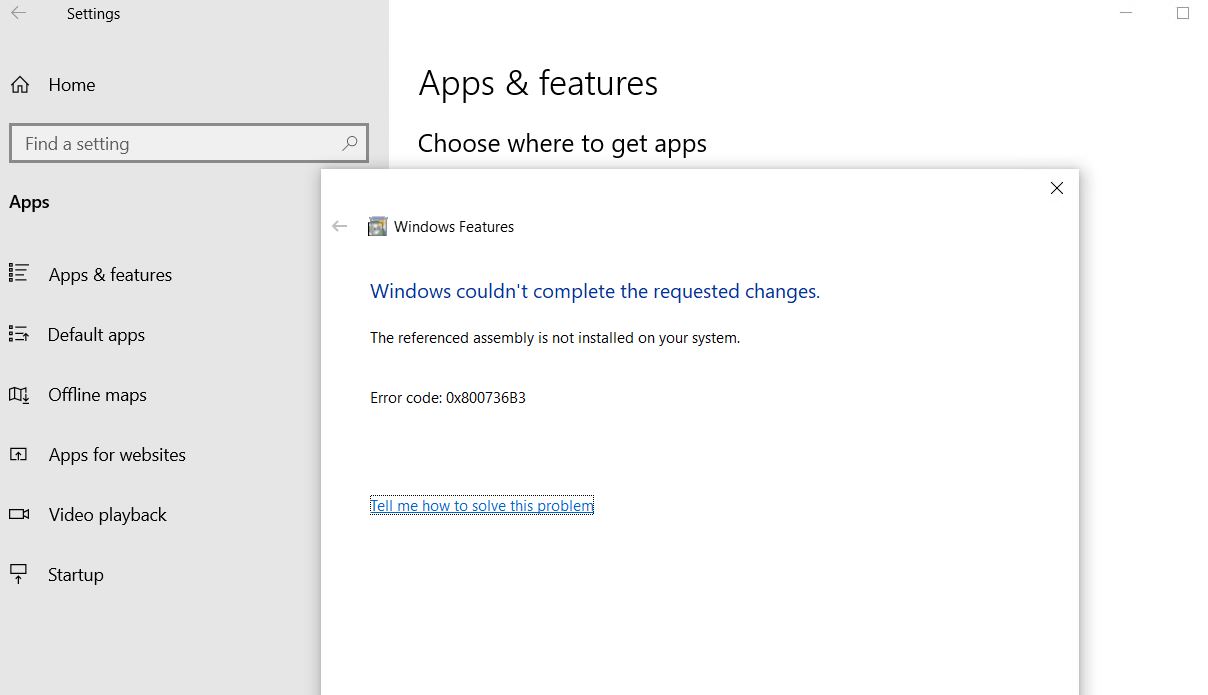Click the Windows Features dialog icon
The image size is (1208, 695).
point(377,226)
